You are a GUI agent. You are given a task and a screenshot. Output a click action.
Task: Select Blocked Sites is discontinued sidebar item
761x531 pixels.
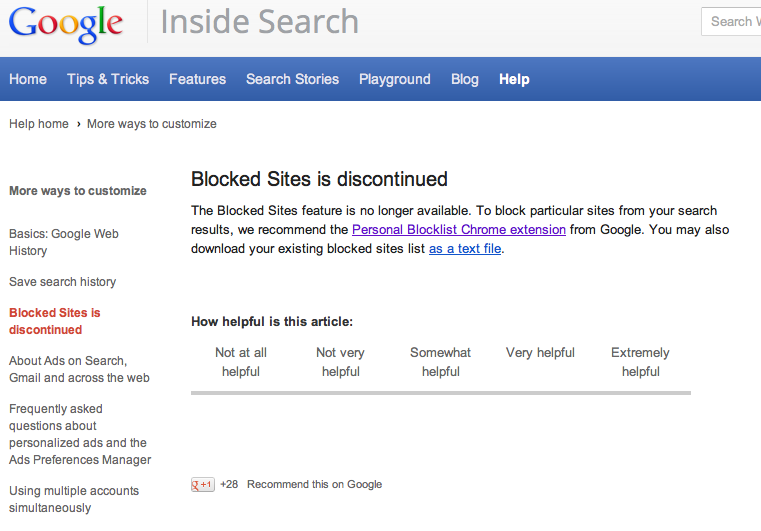pyautogui.click(x=54, y=321)
